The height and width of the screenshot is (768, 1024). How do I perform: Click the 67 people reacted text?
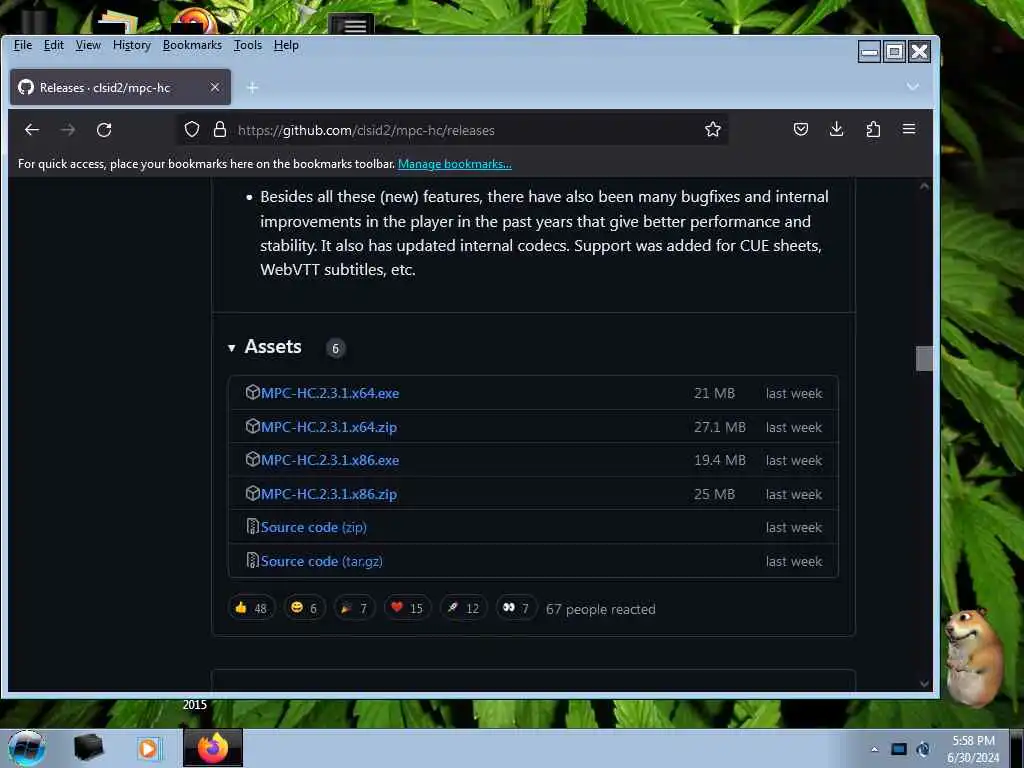point(600,609)
